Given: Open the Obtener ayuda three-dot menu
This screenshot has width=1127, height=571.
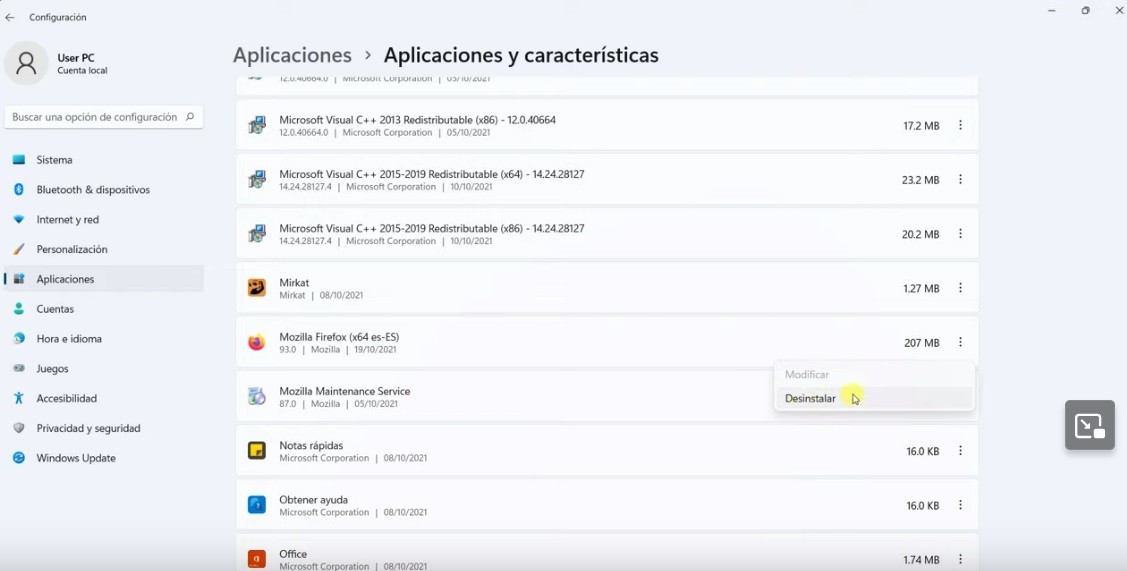Looking at the screenshot, I should click(960, 505).
